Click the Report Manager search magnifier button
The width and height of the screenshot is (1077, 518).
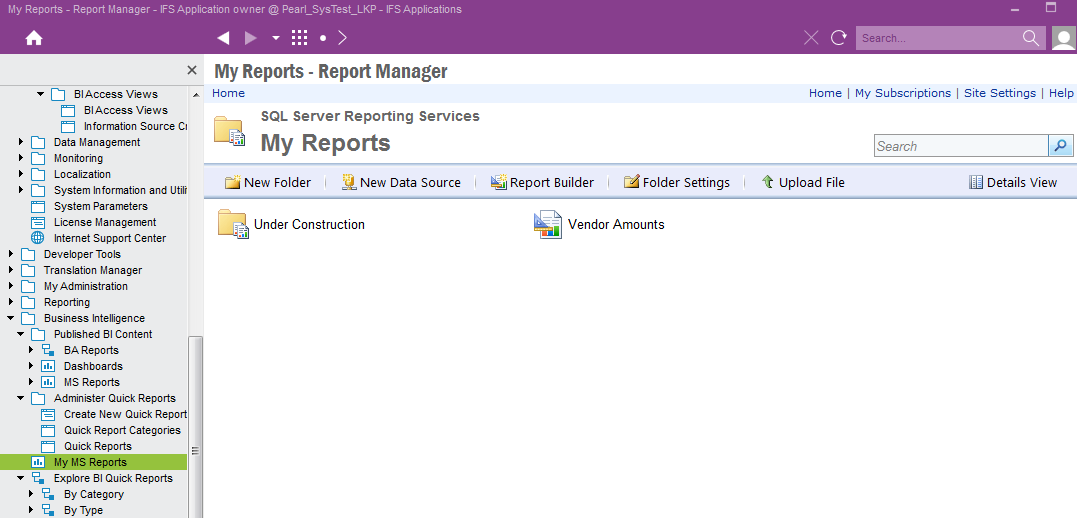pos(1060,146)
